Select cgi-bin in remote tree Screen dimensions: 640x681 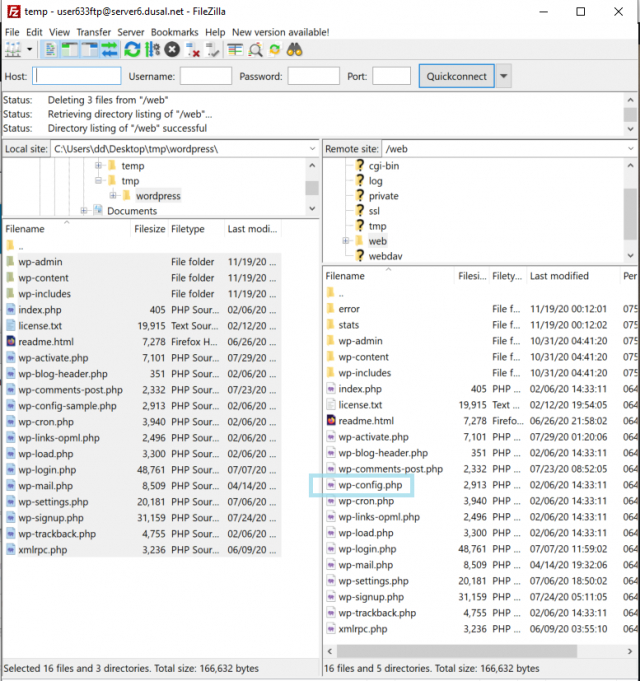(383, 166)
